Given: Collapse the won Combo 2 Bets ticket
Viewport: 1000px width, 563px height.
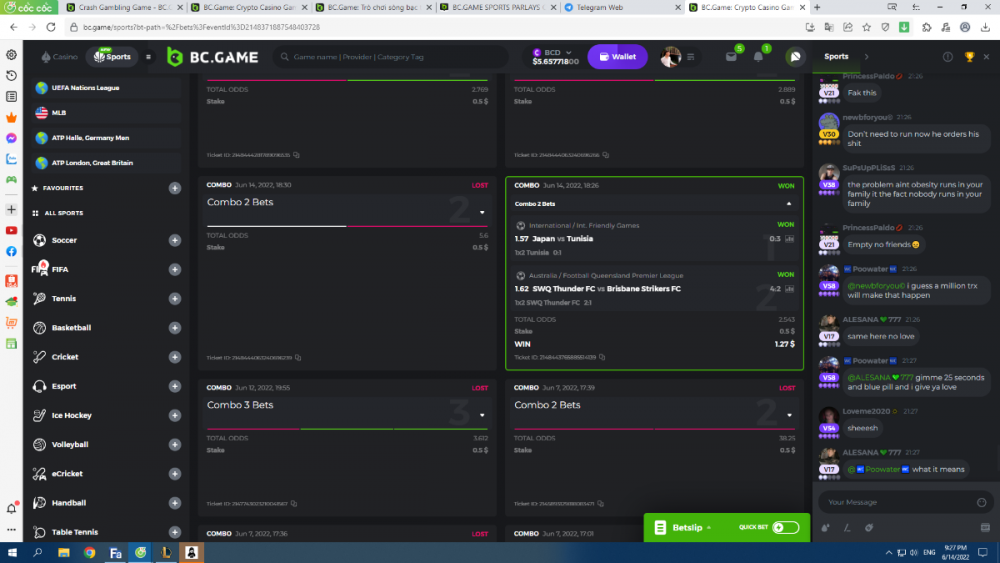Looking at the screenshot, I should point(789,203).
